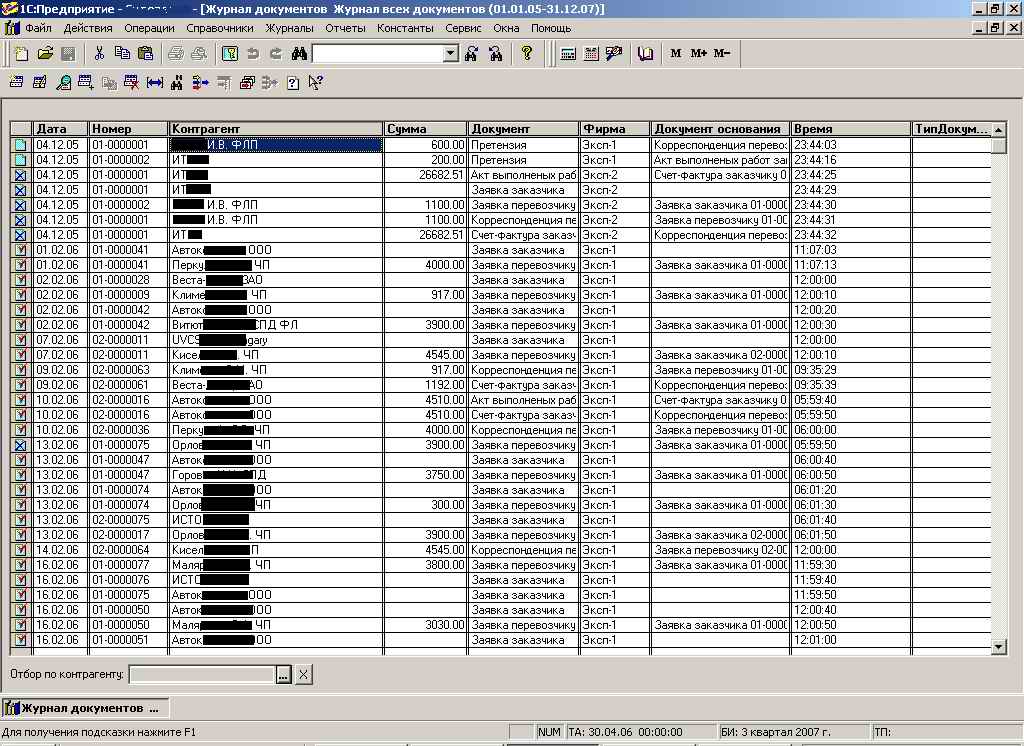Open contractor selection with the ellipsis button
Image resolution: width=1024 pixels, height=746 pixels.
(284, 675)
